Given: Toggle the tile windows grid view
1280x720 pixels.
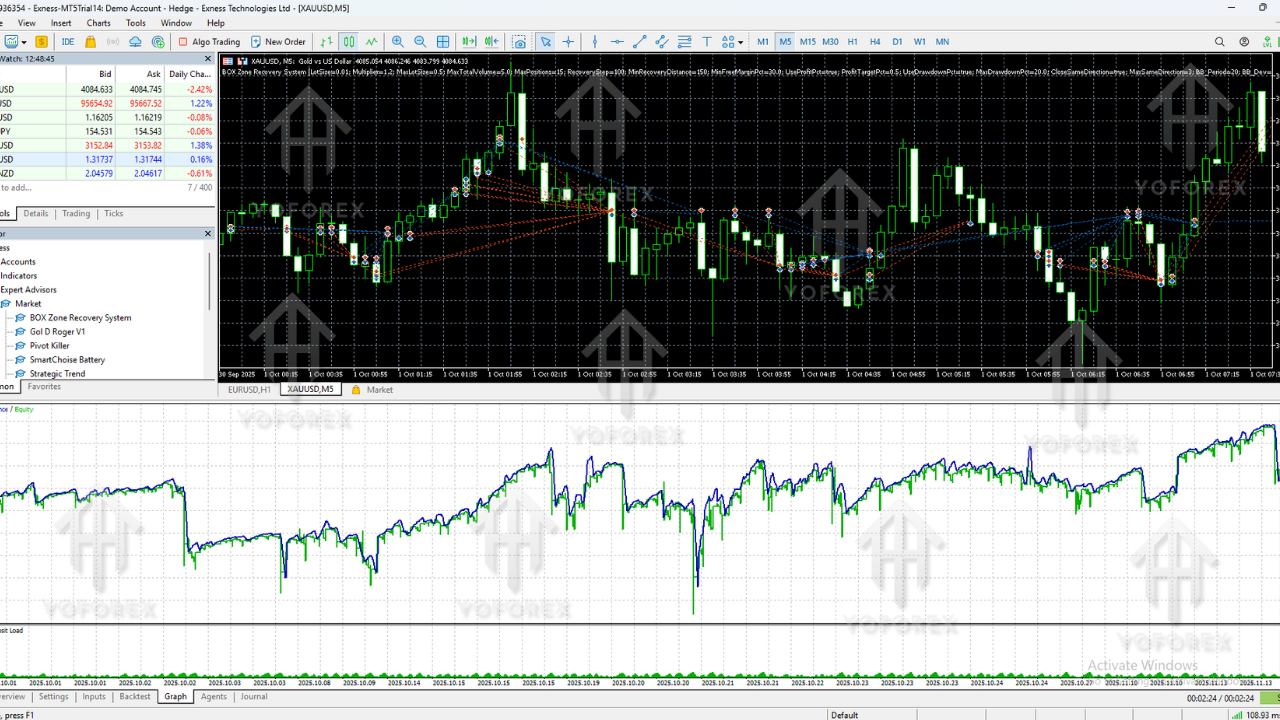Looking at the screenshot, I should click(x=443, y=42).
